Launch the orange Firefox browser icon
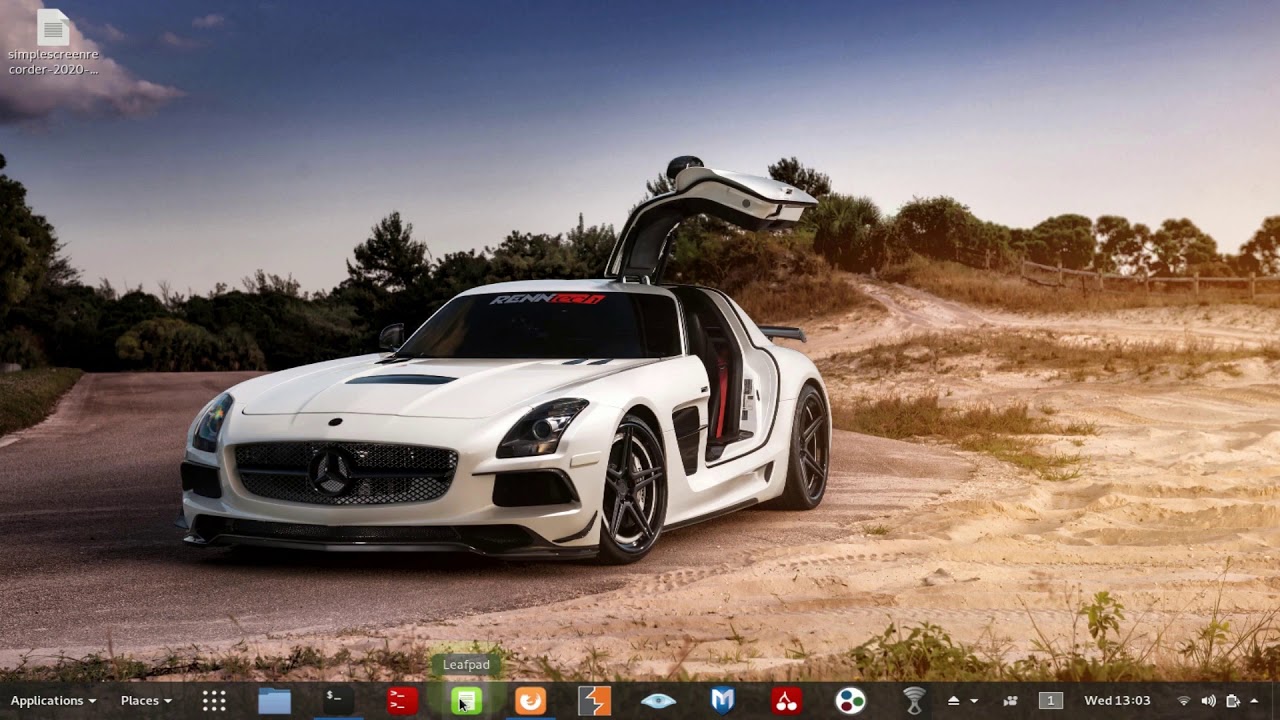The width and height of the screenshot is (1280, 720). point(530,701)
